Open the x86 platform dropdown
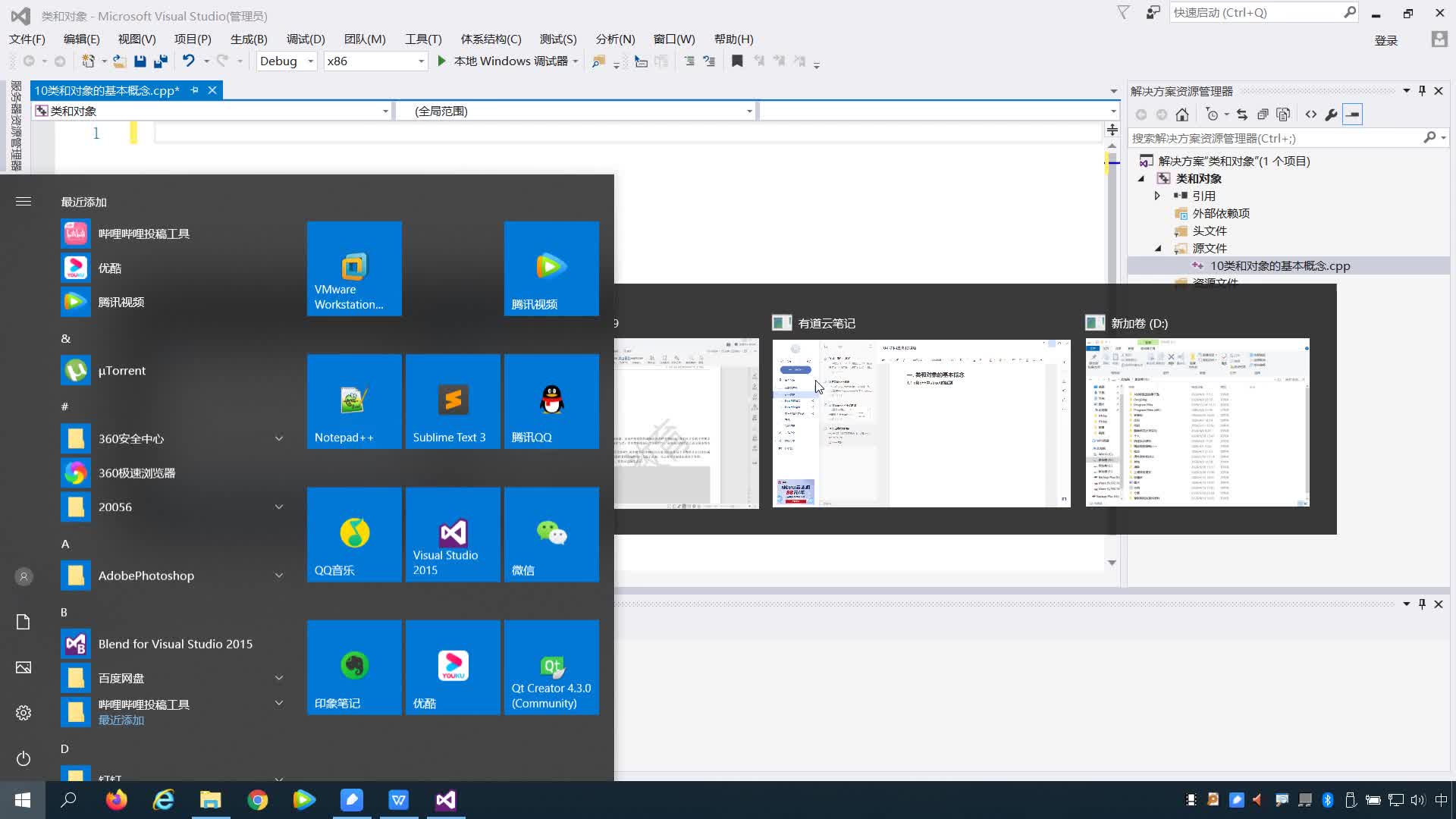This screenshot has width=1456, height=819. [x=375, y=61]
